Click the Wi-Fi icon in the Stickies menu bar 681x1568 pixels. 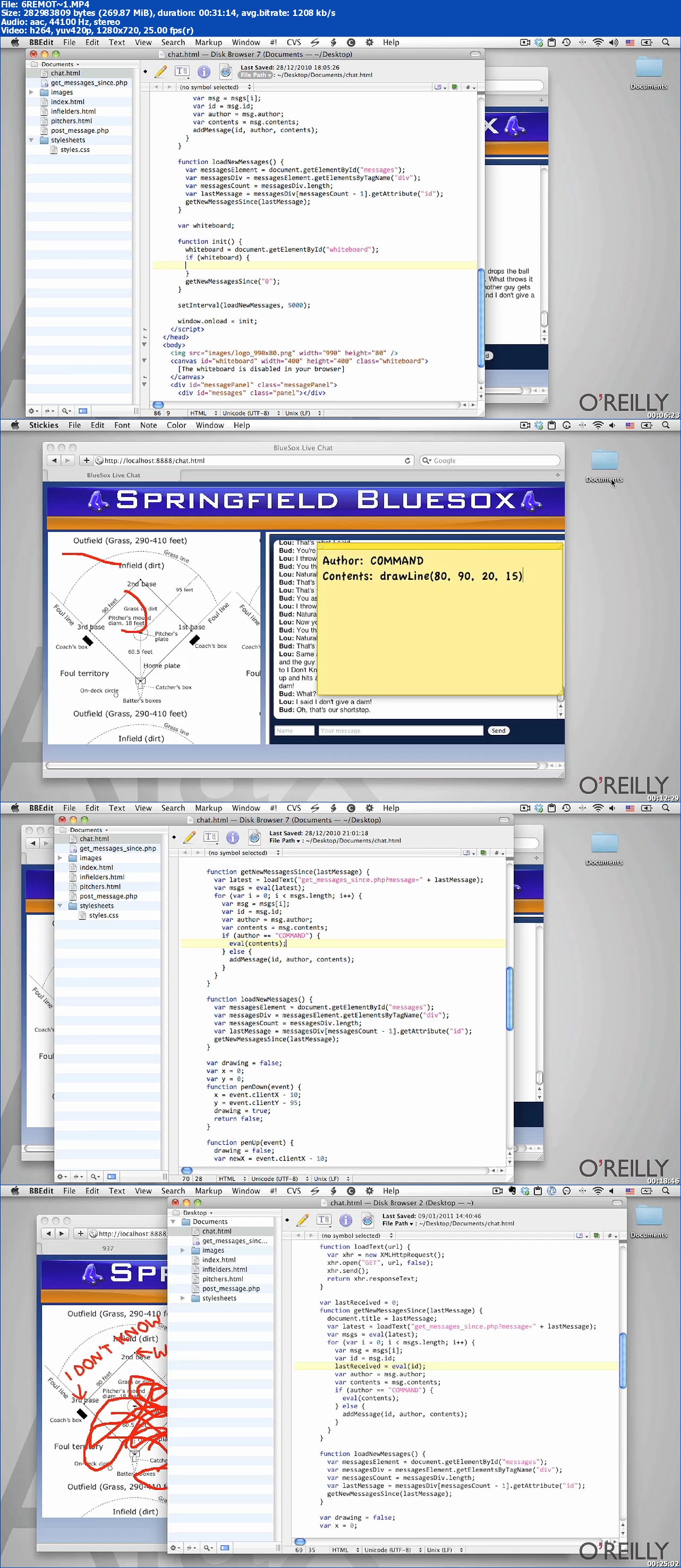[x=598, y=425]
